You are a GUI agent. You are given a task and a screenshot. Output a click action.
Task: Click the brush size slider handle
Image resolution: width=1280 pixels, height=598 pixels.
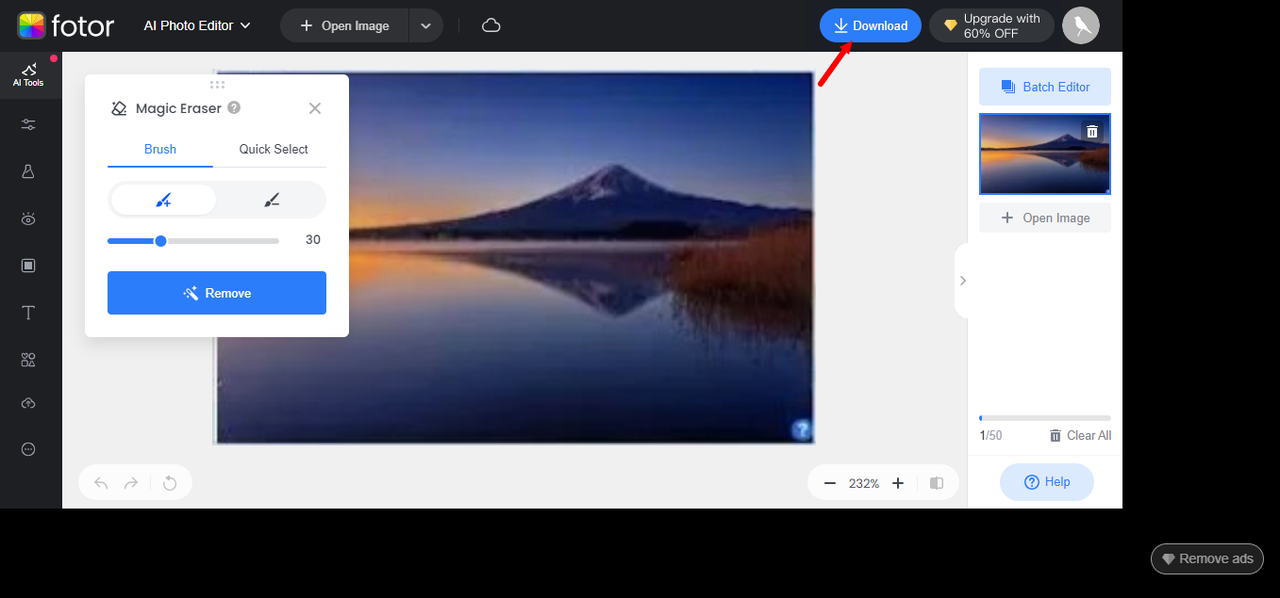[x=161, y=241]
